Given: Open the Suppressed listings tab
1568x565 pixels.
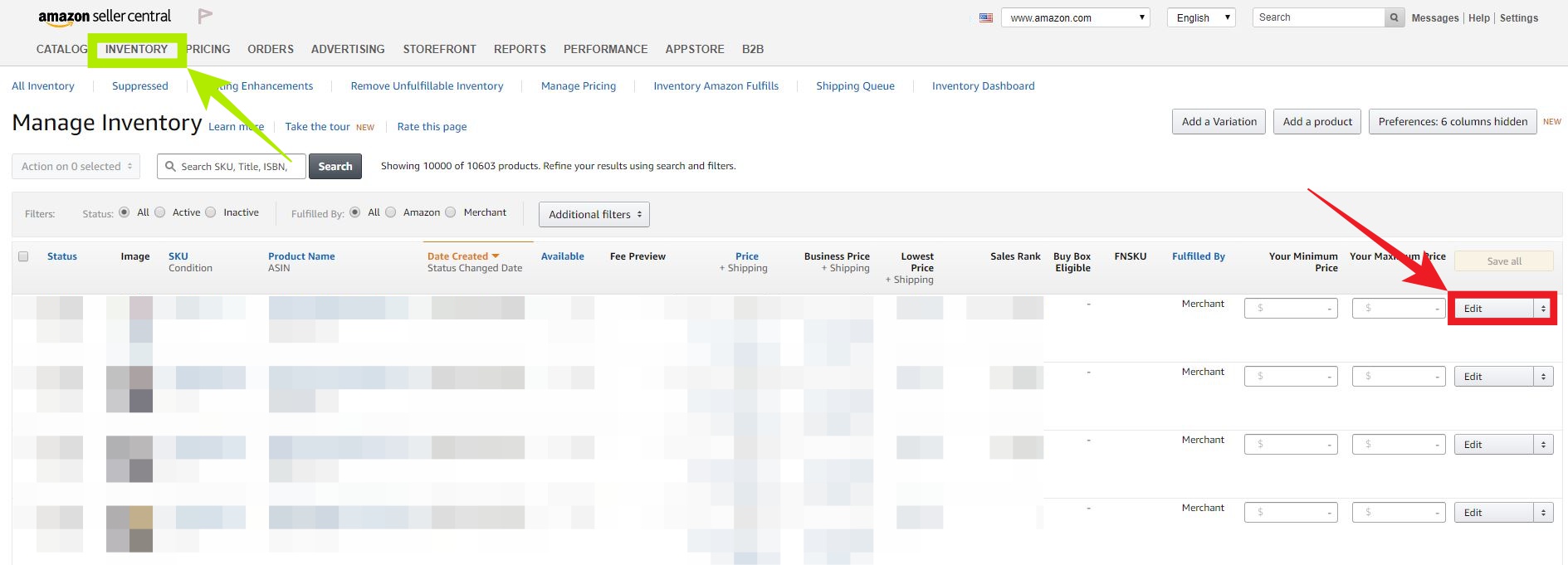Looking at the screenshot, I should (x=140, y=85).
